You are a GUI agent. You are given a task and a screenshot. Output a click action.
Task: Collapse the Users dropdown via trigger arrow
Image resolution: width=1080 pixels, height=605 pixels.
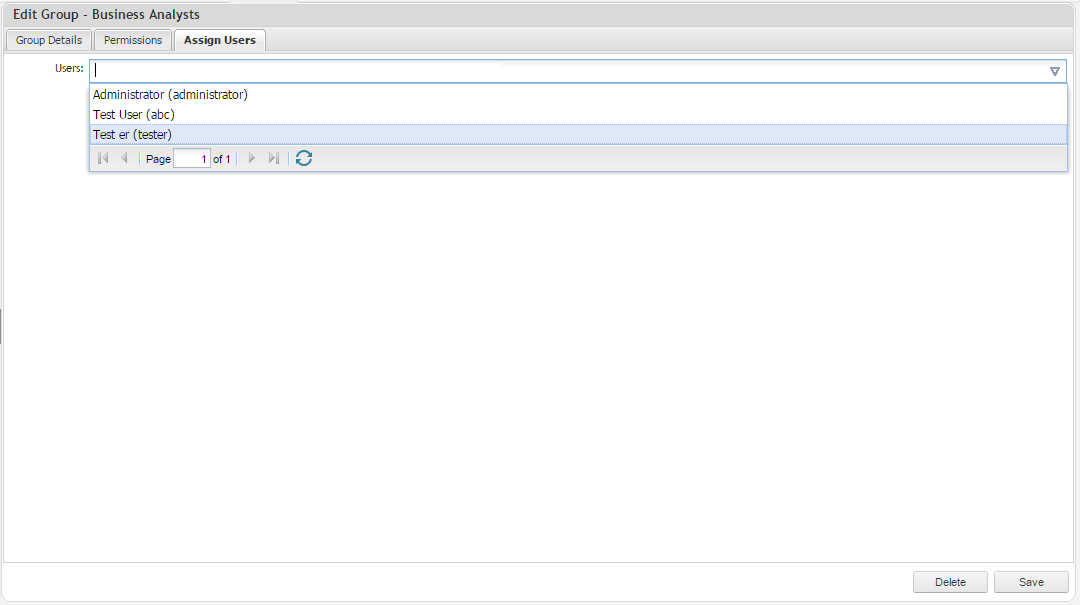pos(1054,71)
